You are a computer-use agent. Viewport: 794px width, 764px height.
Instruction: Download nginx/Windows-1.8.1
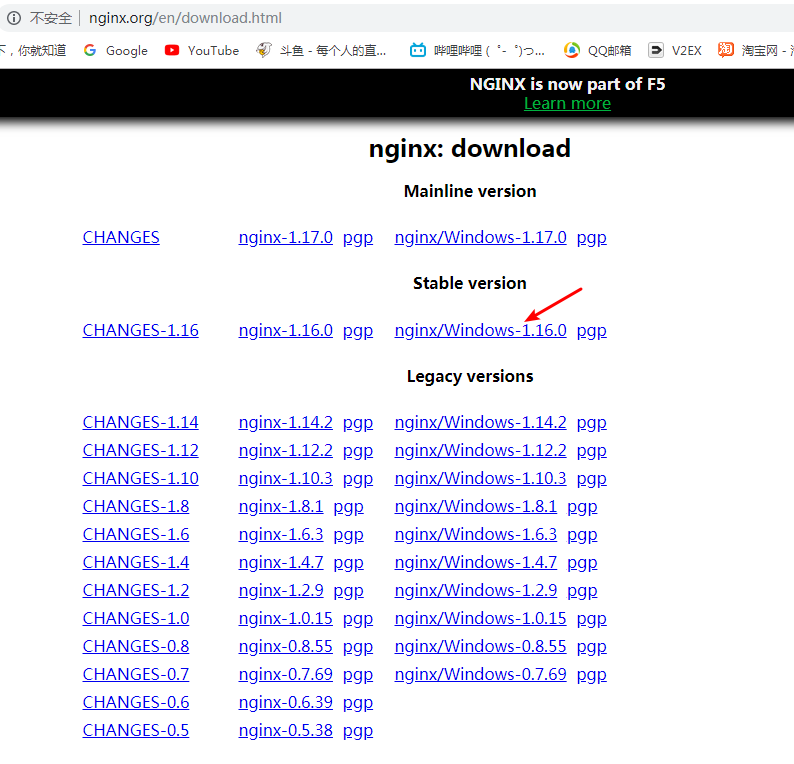[475, 507]
